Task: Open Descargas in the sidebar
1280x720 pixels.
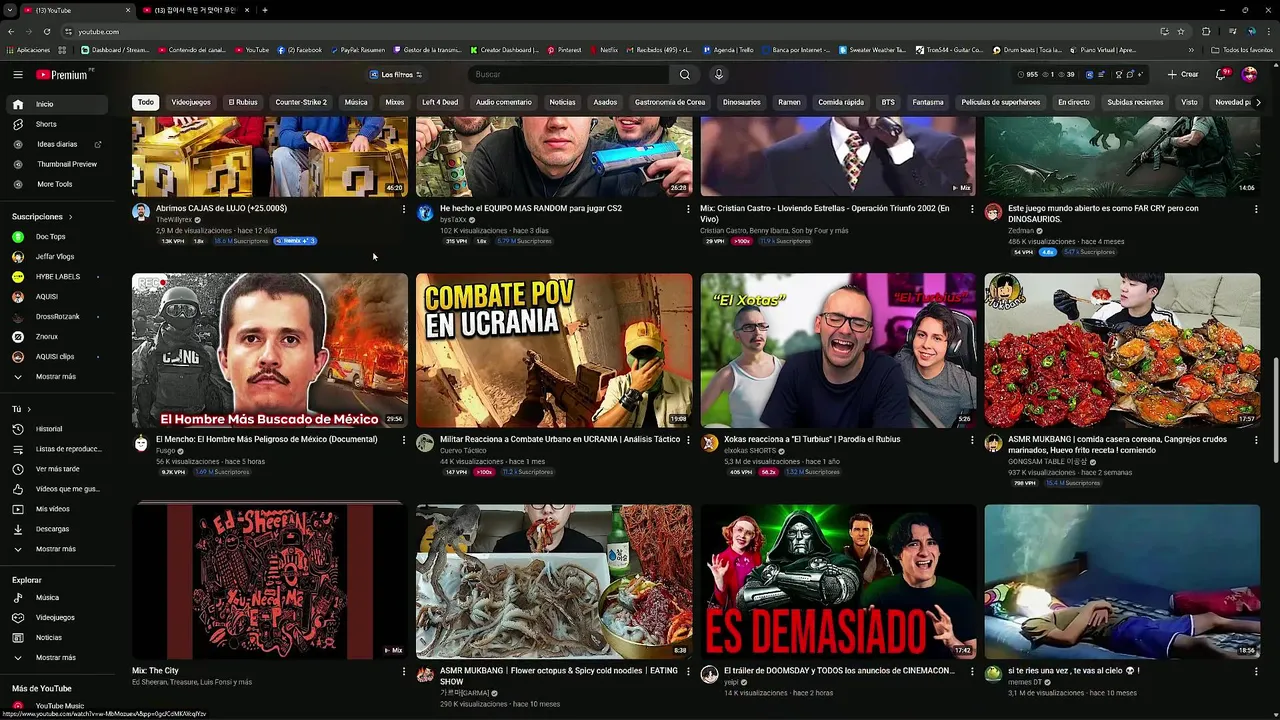Action: tap(57, 529)
